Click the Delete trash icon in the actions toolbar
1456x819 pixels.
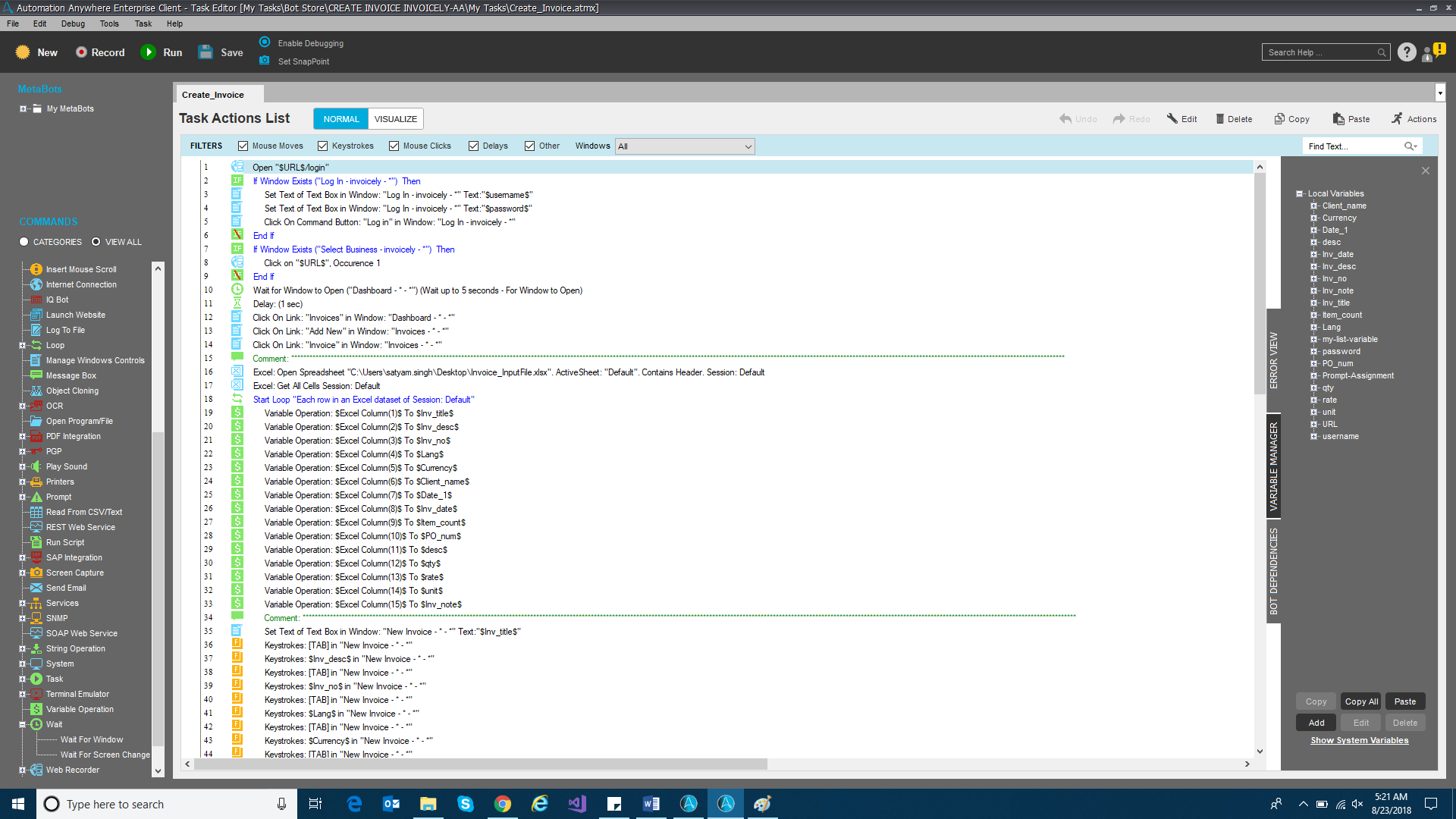point(1220,119)
